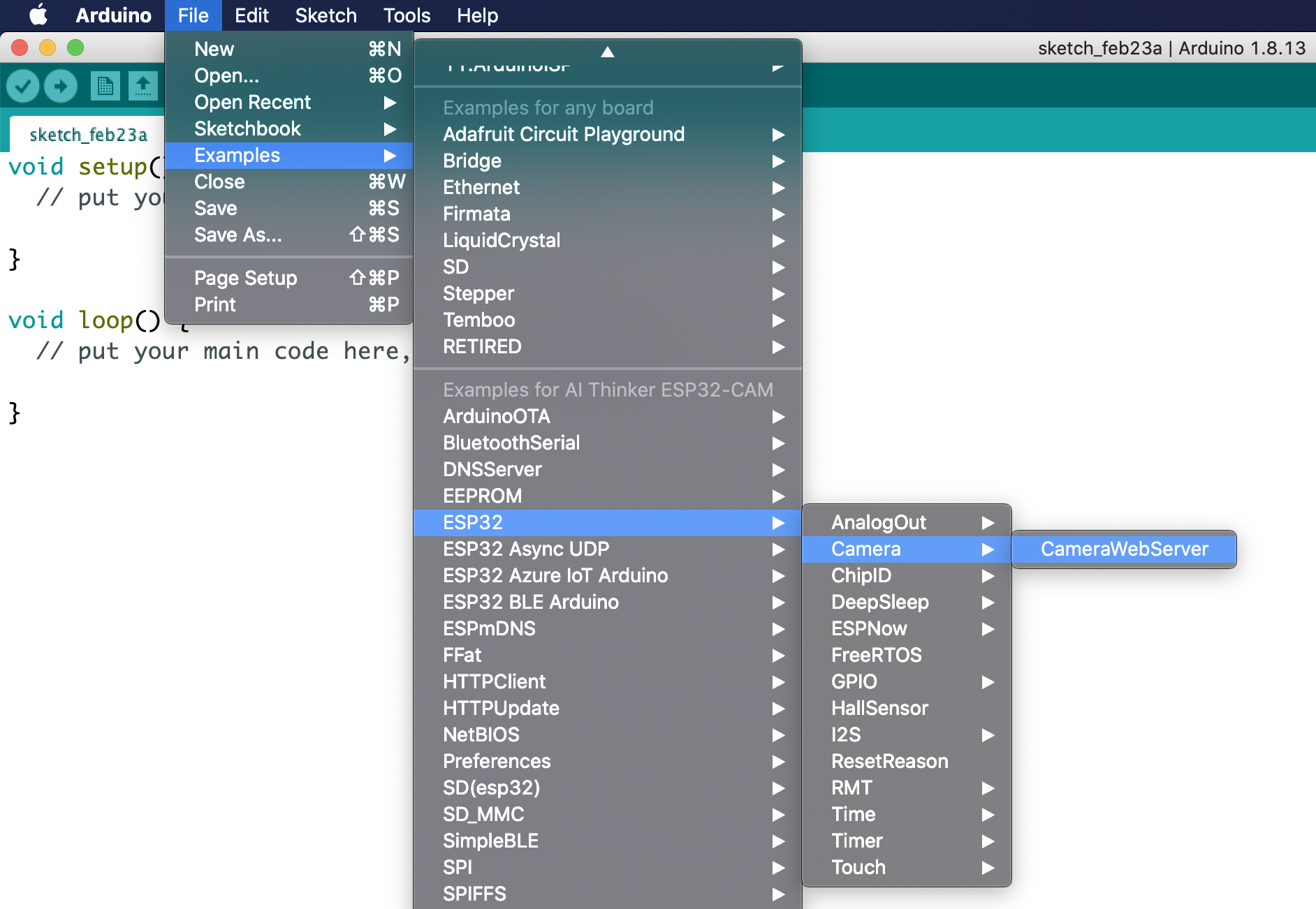Screen dimensions: 1316x909
Task: Open the Edit menu
Action: click(x=251, y=15)
